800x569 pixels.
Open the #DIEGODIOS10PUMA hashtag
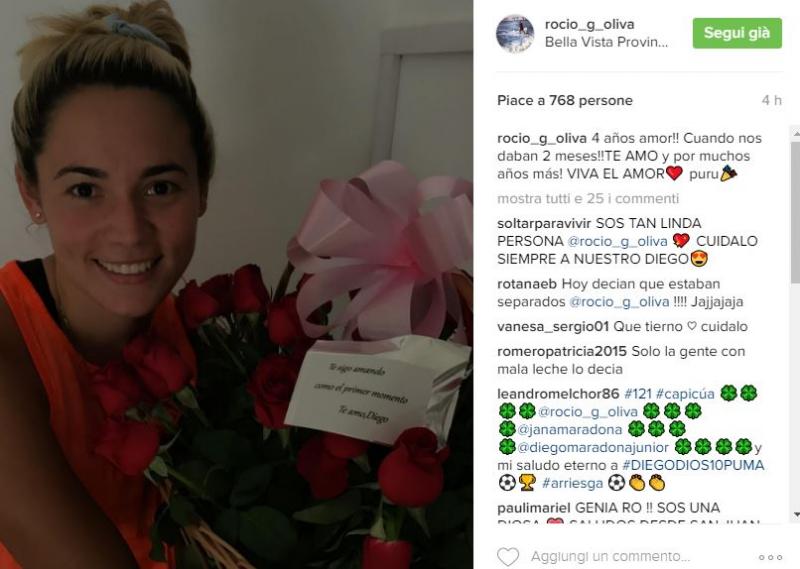[693, 465]
